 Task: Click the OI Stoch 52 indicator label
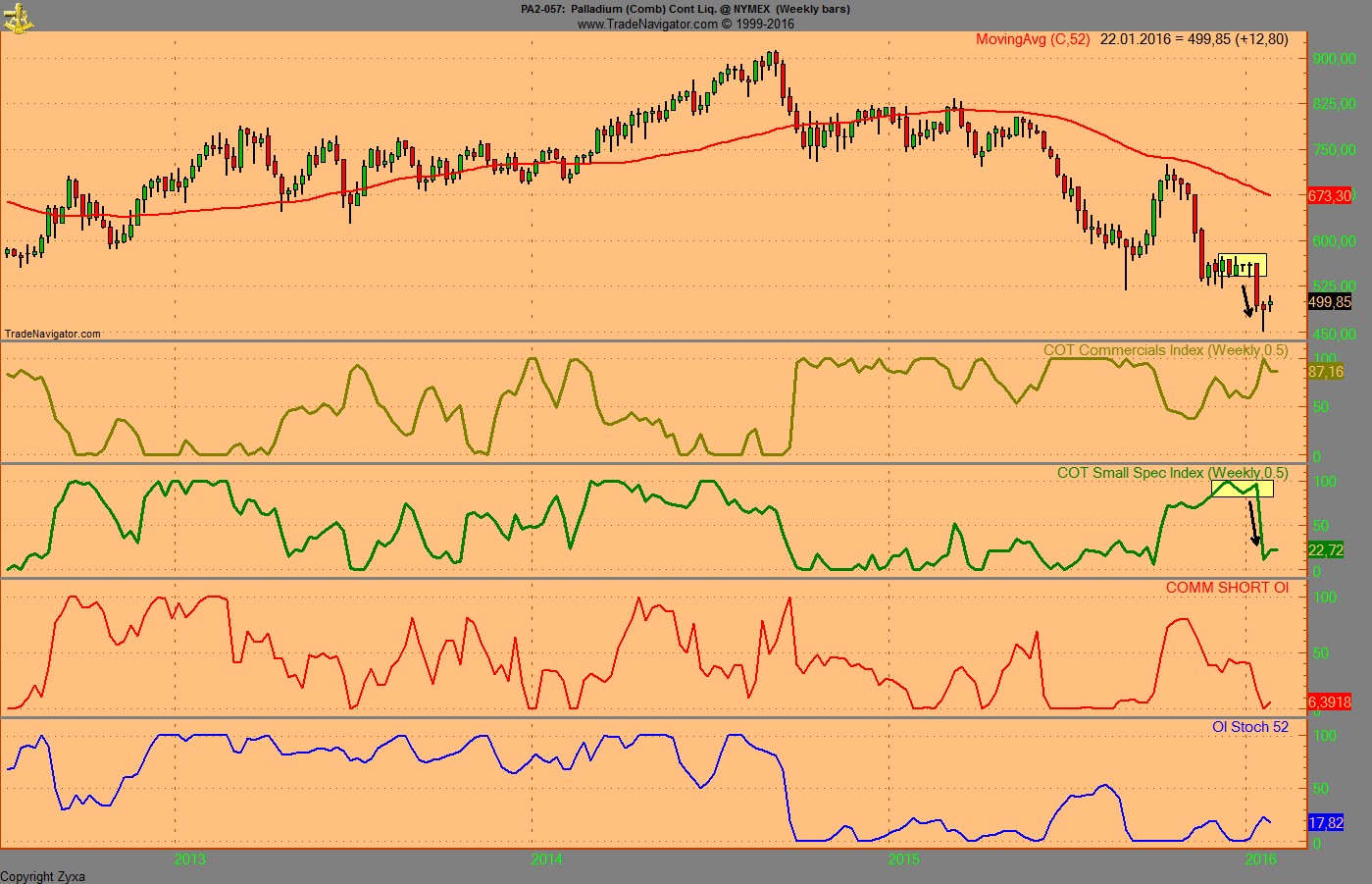1249,725
